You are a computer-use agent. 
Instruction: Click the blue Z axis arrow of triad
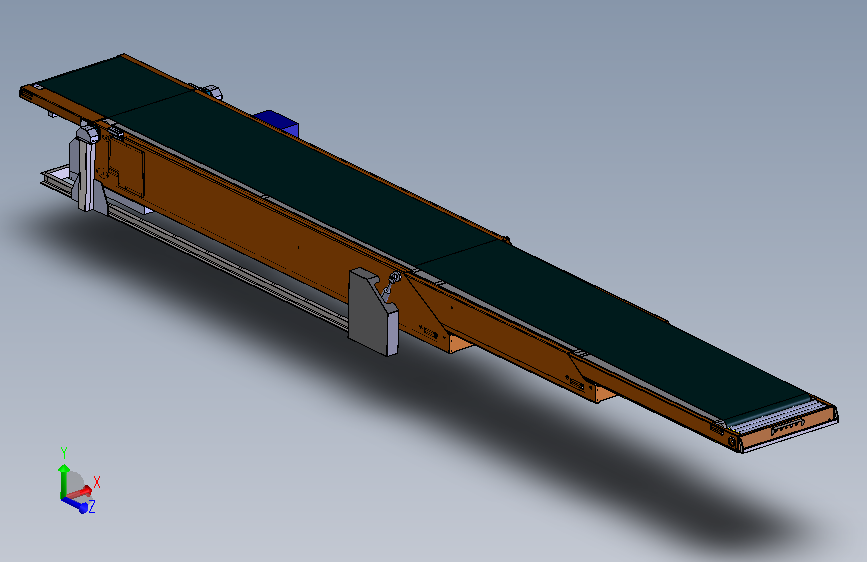coord(75,505)
